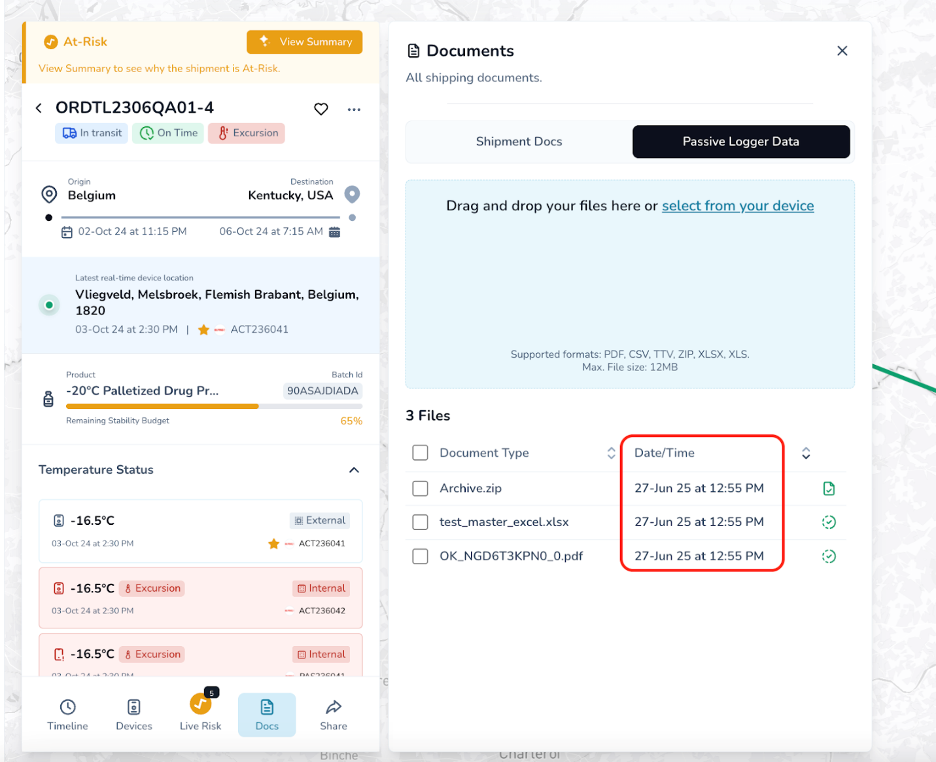Open Share from the bottom navigation
936x762 pixels.
click(333, 714)
